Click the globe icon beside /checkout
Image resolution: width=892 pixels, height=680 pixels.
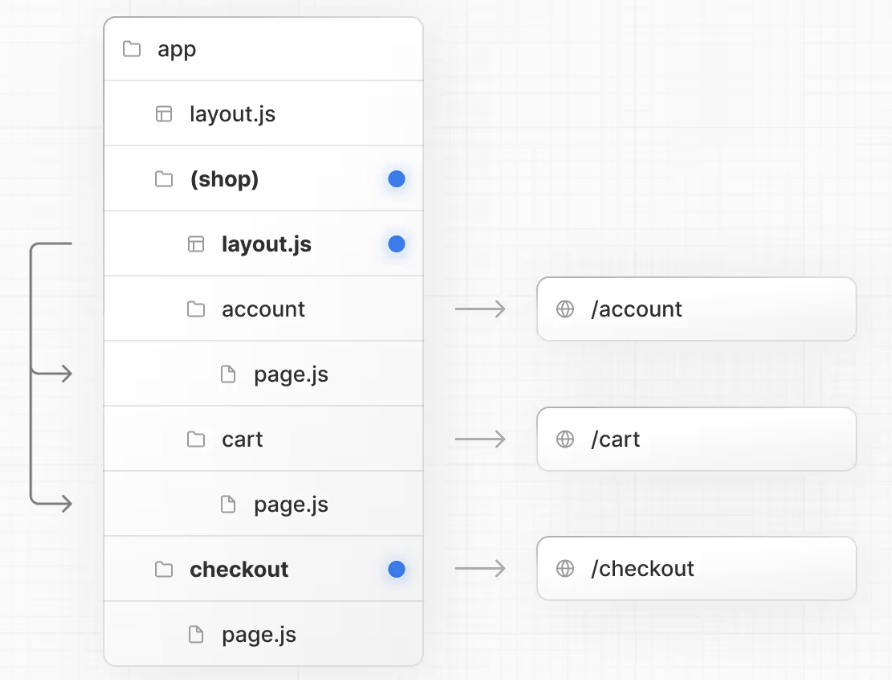click(565, 569)
